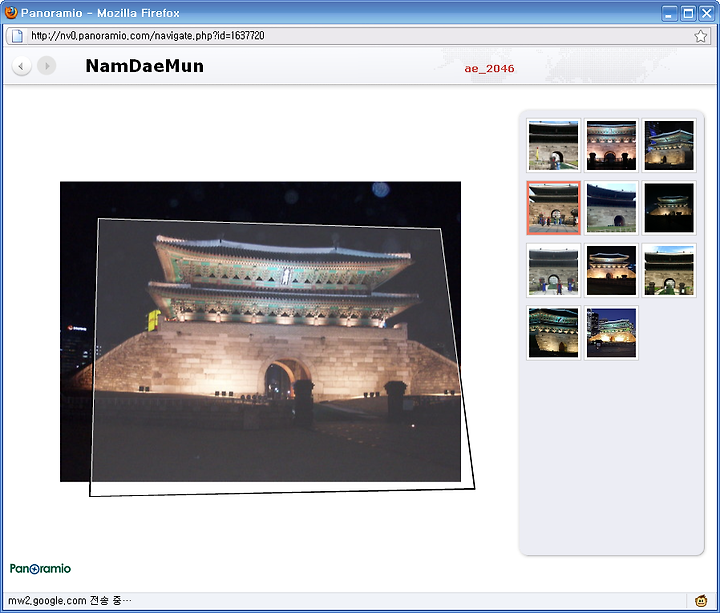
Task: Go to next photo with forward arrow
Action: pyautogui.click(x=46, y=66)
